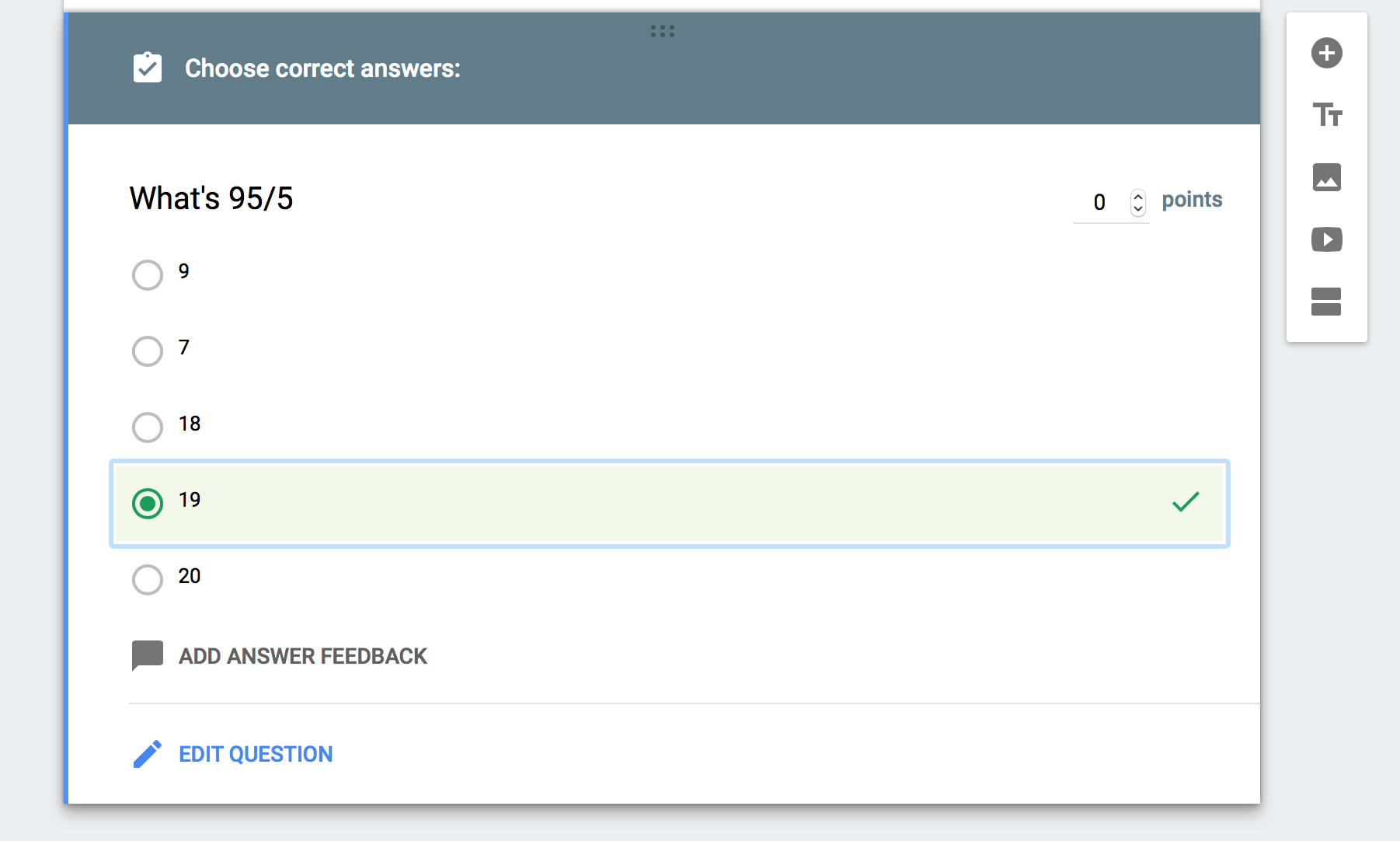Click the answer label 18
This screenshot has height=841, width=1400.
click(190, 424)
